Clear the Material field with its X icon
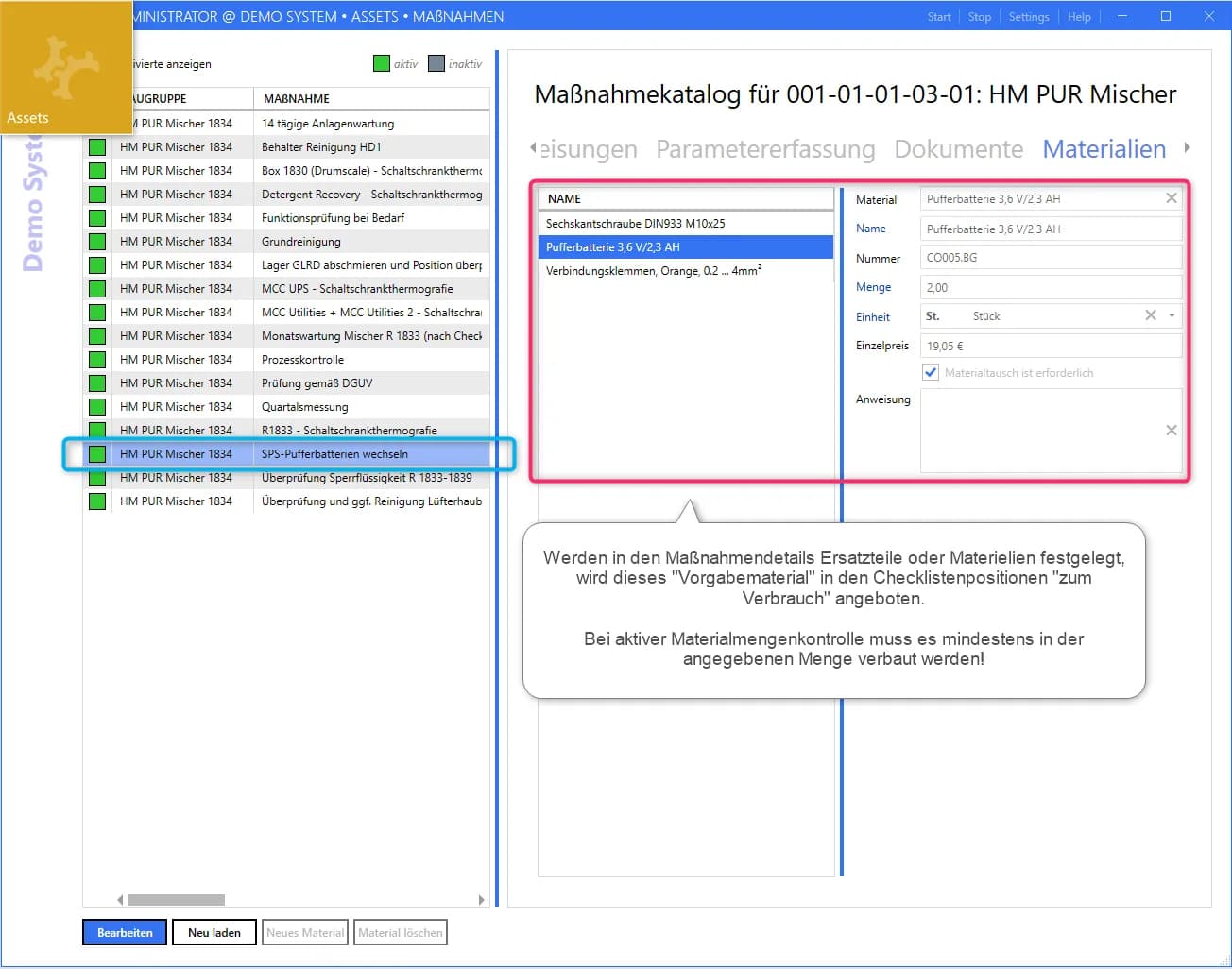Screen dimensions: 1232x969 tap(1171, 198)
